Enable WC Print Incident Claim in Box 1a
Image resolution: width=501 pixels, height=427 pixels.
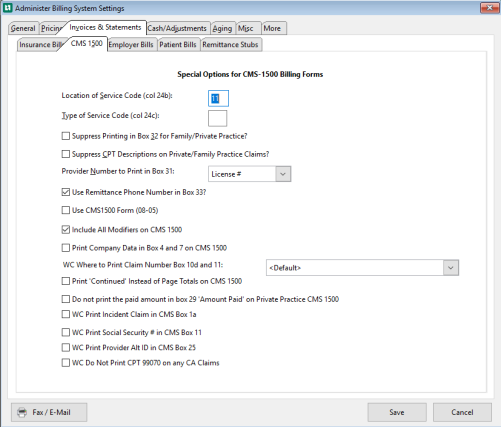pyautogui.click(x=66, y=314)
